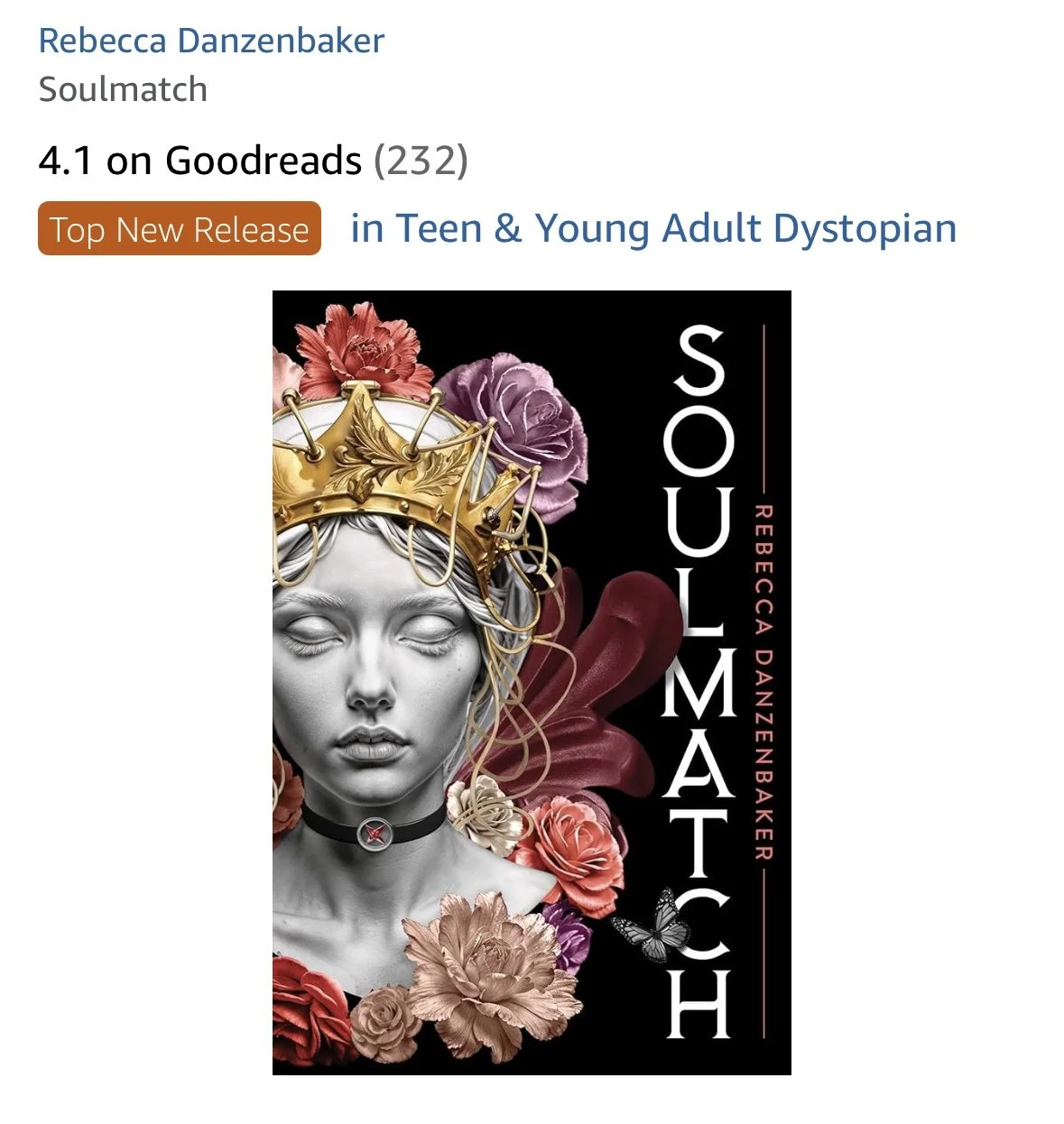This screenshot has width=1064, height=1124.
Task: Open Teen & Young Adult Dystopian category
Action: [653, 228]
